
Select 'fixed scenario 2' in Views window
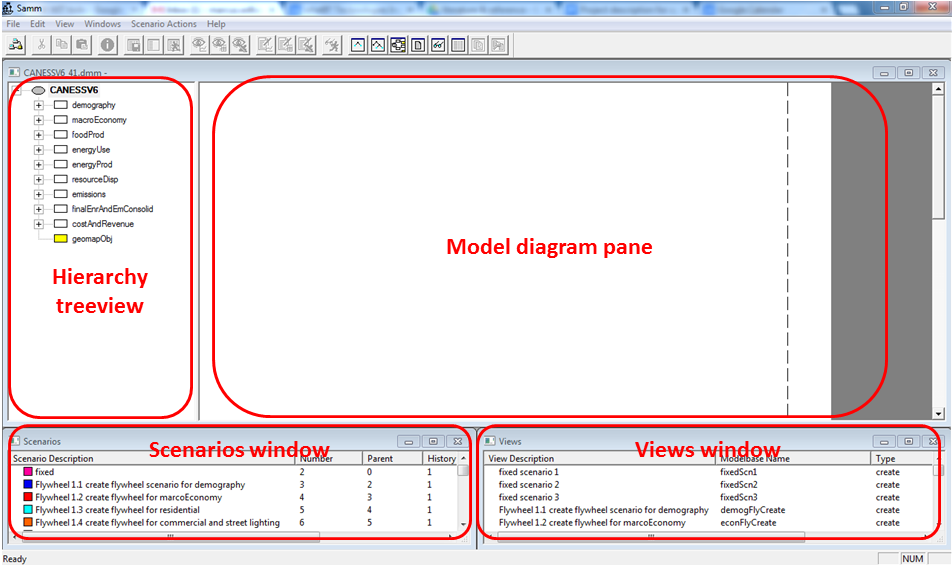pos(529,485)
